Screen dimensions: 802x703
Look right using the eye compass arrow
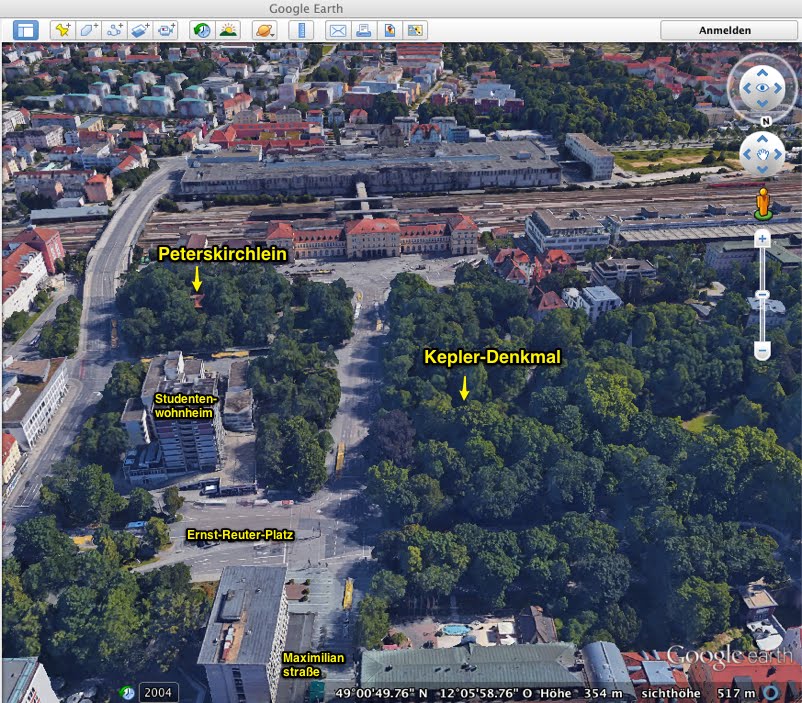click(x=777, y=88)
